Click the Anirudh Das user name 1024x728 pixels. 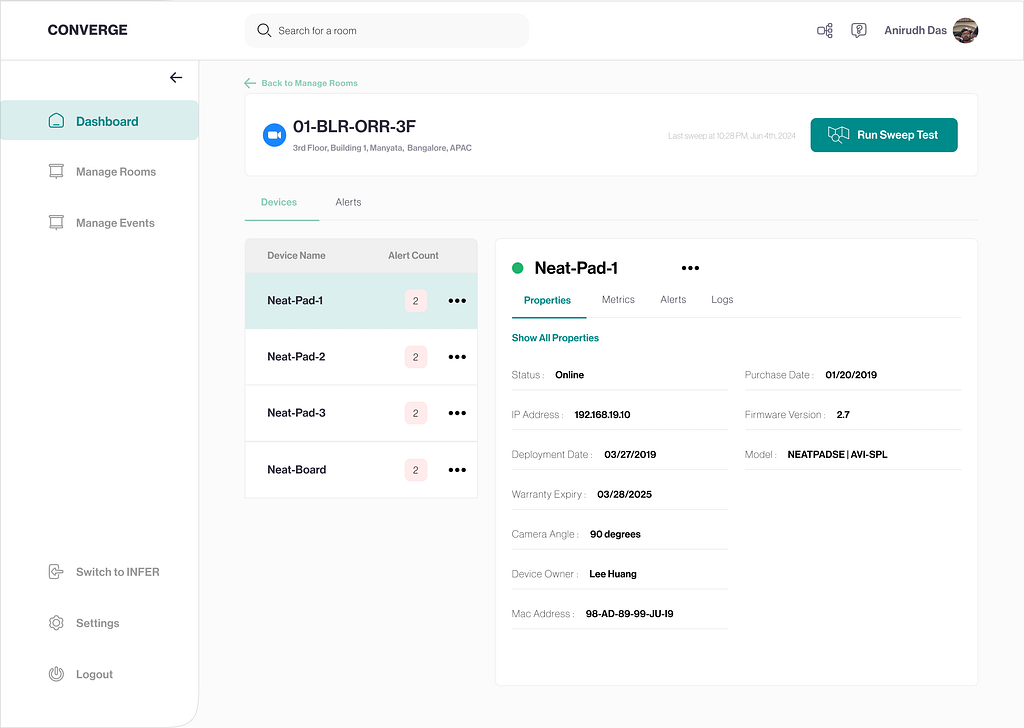(x=915, y=30)
